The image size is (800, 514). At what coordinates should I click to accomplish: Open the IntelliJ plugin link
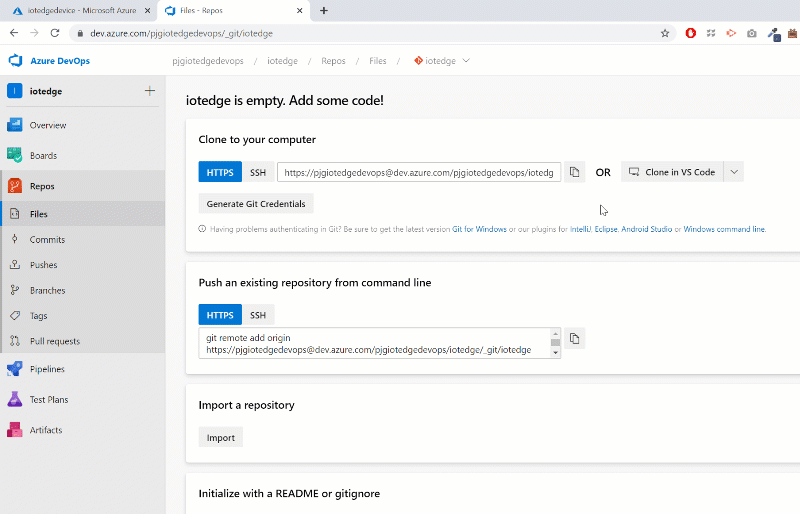(580, 229)
